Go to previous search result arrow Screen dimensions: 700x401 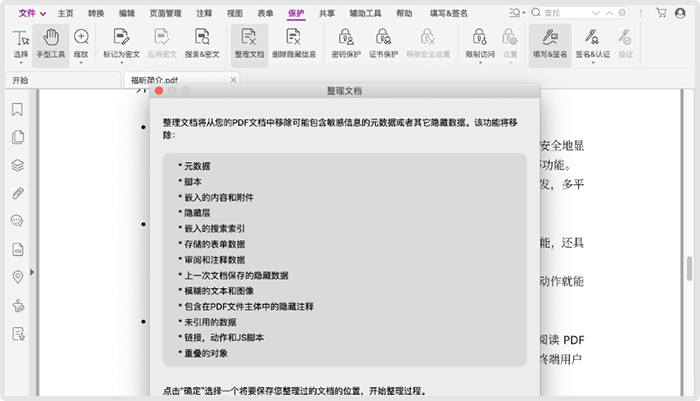click(609, 13)
